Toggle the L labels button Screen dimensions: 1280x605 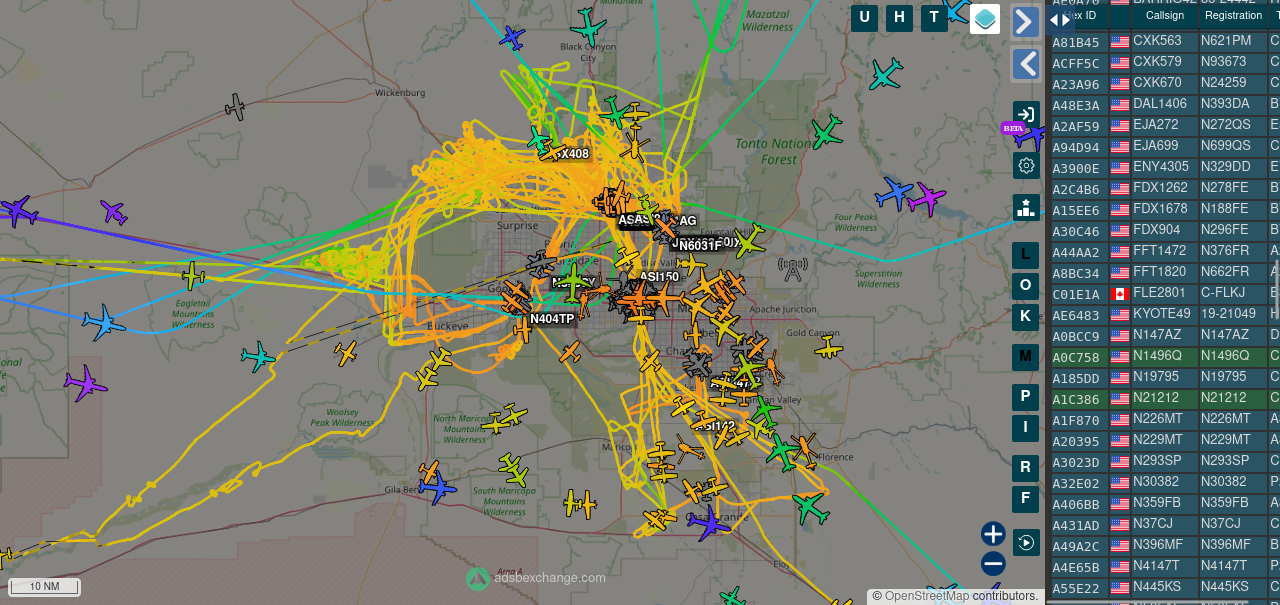tap(1025, 255)
